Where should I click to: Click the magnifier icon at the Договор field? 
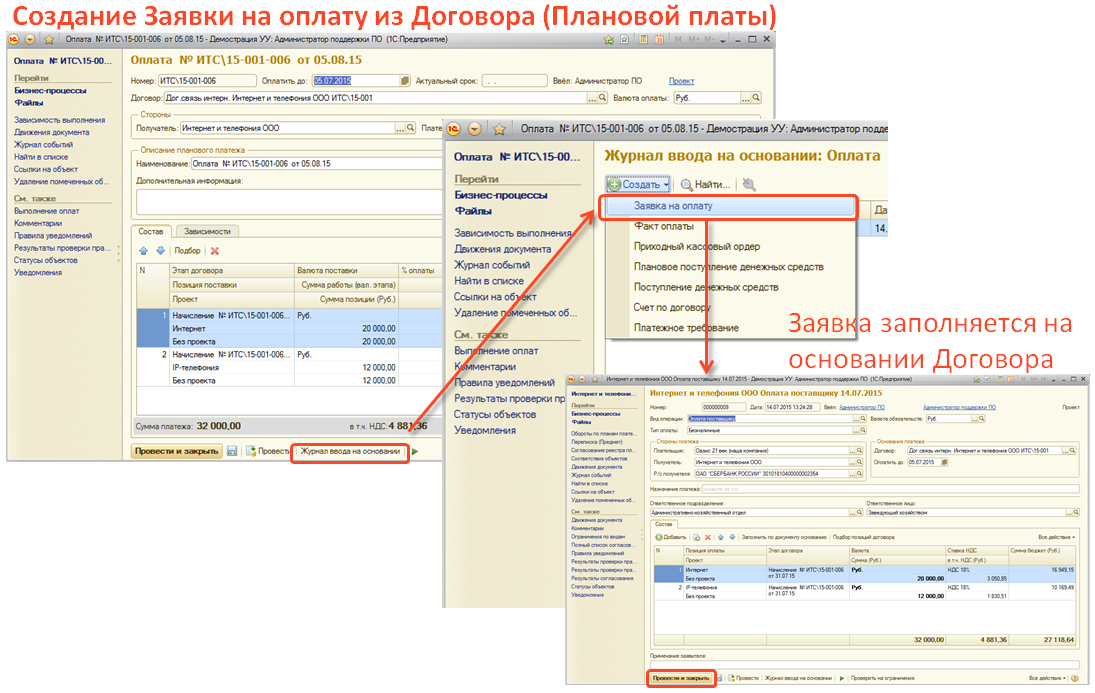point(604,98)
